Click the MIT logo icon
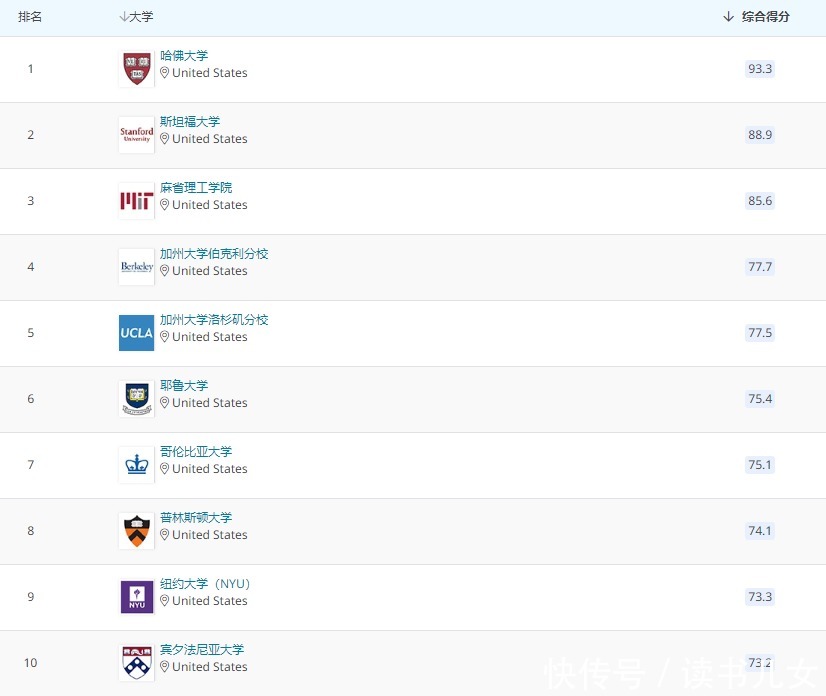Screen dimensions: 826x696 [x=136, y=199]
